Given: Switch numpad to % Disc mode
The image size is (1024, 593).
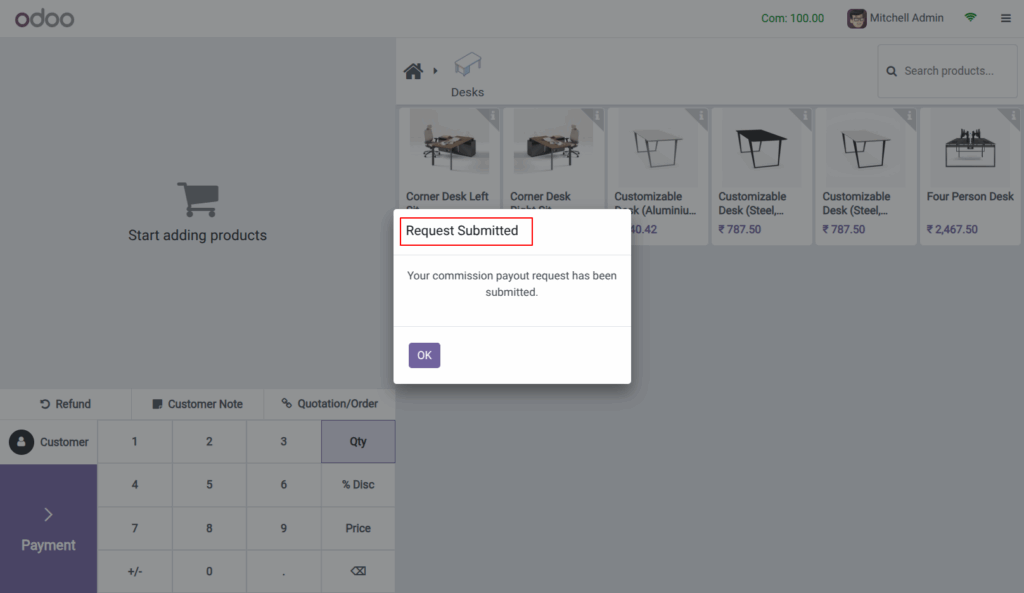Looking at the screenshot, I should coord(358,485).
